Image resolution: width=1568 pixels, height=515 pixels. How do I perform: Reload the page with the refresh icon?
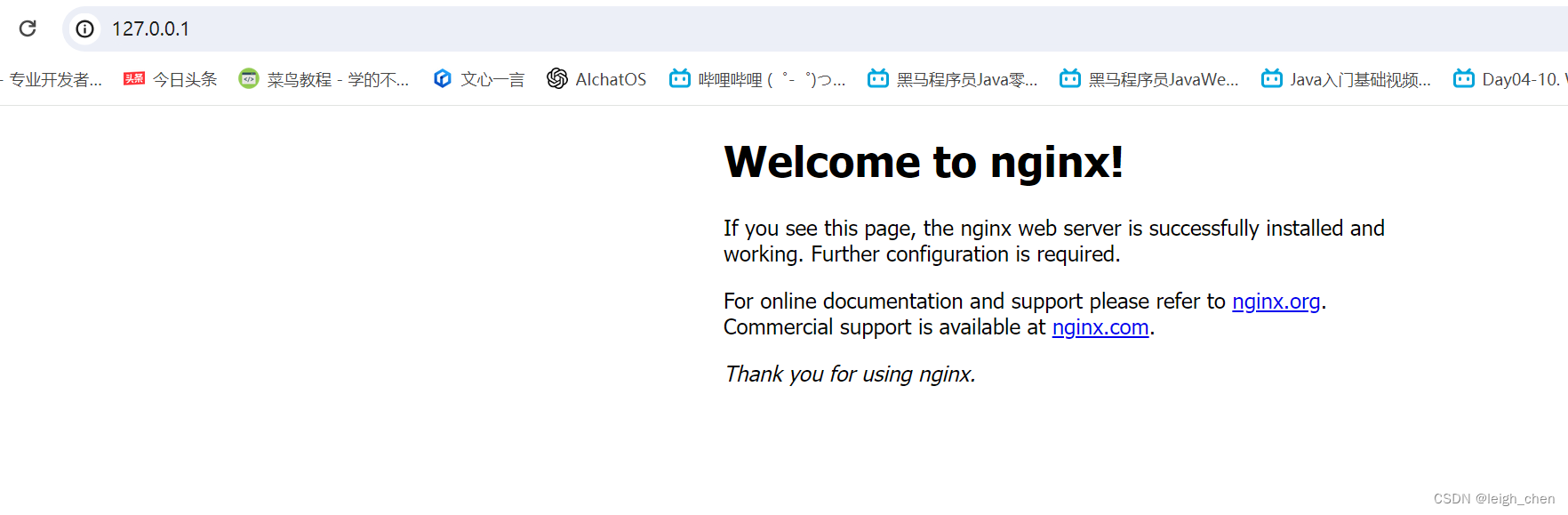point(28,28)
